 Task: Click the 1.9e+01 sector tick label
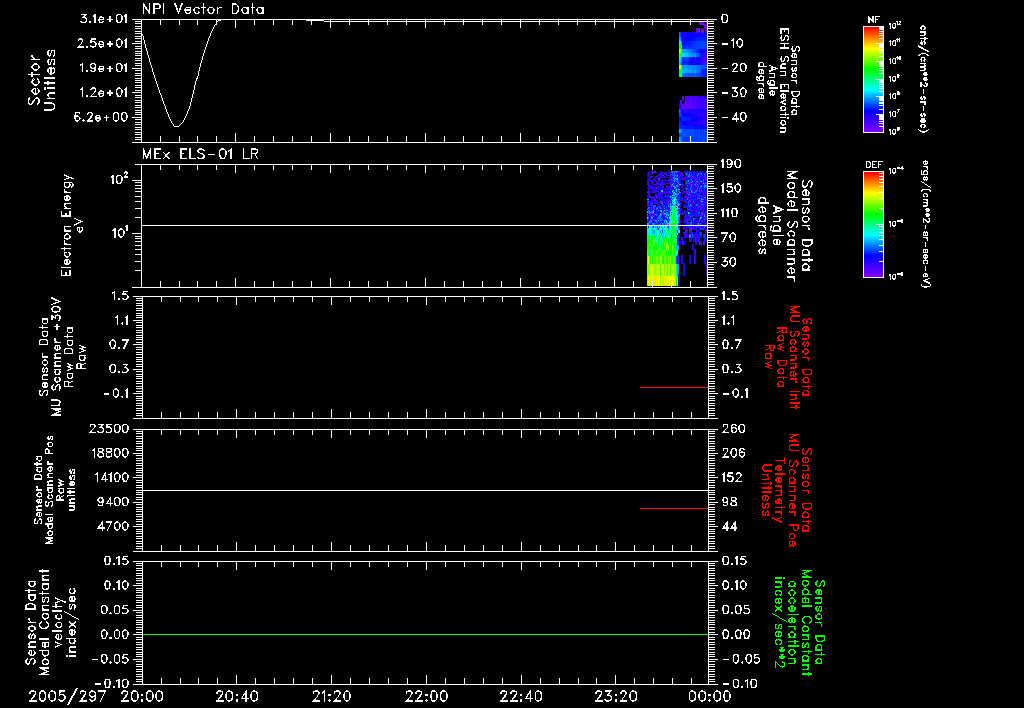point(103,68)
